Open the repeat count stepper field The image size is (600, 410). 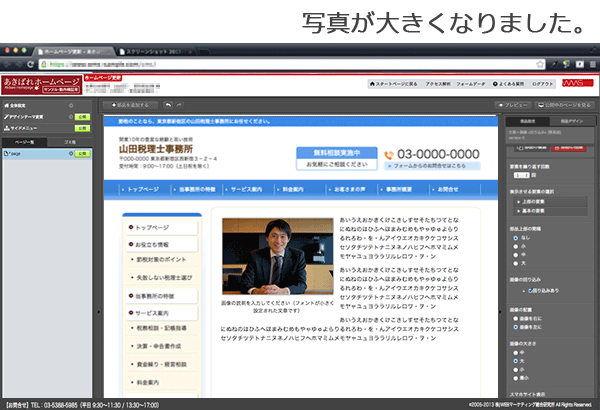518,174
